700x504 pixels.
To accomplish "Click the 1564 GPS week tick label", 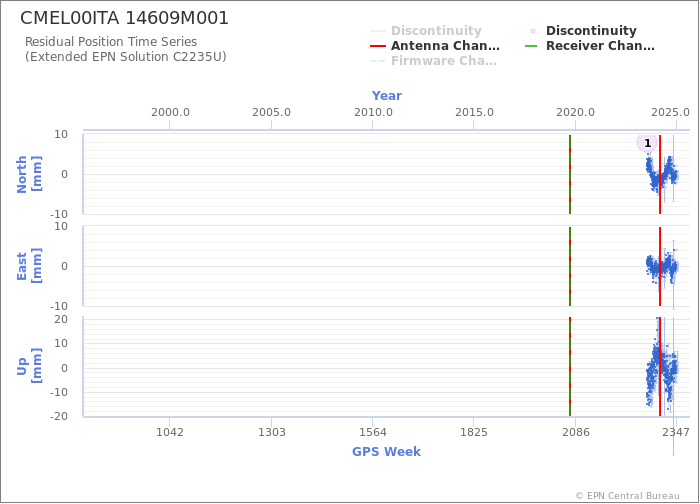I will (x=373, y=432).
